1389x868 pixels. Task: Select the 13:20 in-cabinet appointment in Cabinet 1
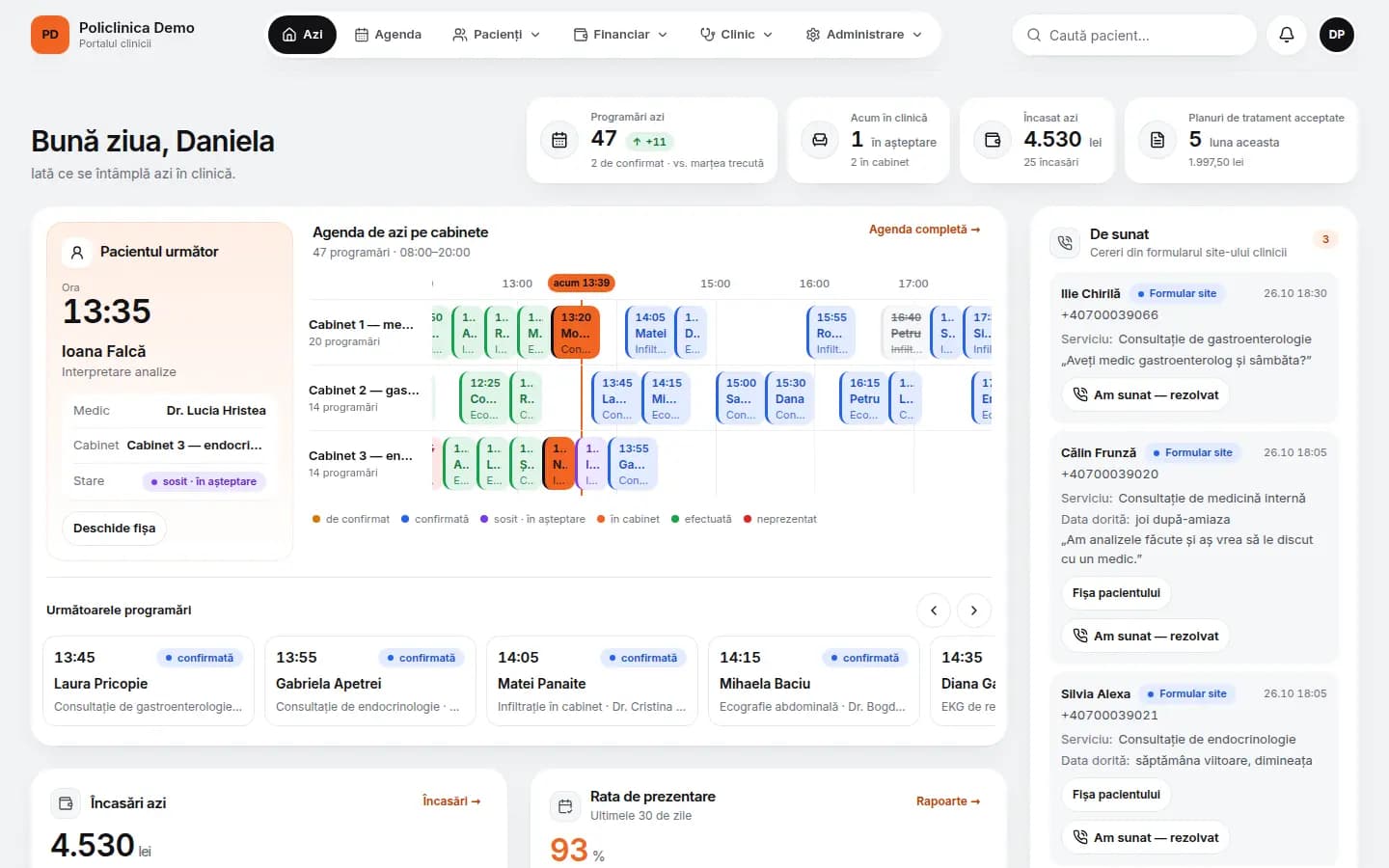(576, 333)
